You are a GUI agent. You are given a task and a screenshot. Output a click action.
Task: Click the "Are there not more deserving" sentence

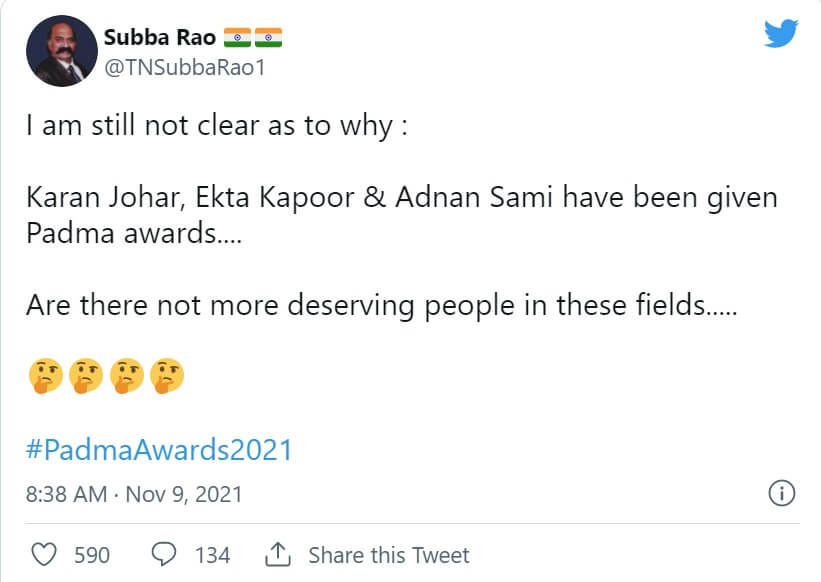[x=381, y=305]
